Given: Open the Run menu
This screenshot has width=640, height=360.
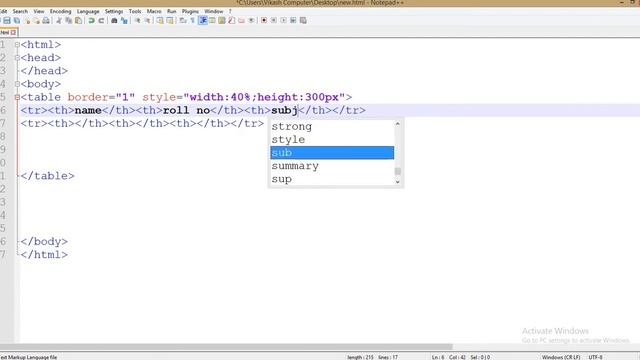Looking at the screenshot, I should click(172, 11).
